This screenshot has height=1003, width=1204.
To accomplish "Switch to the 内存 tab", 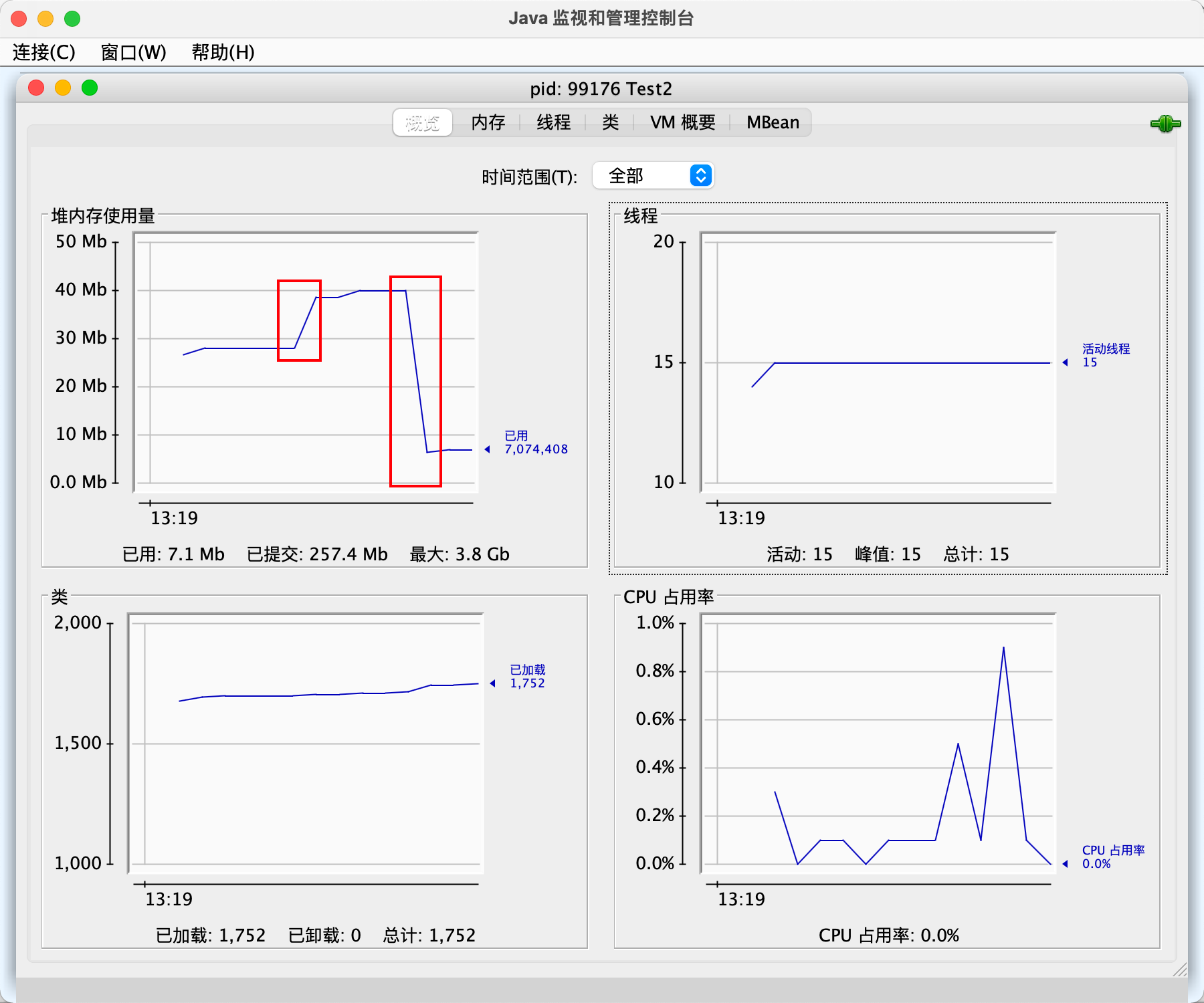I will (x=488, y=122).
